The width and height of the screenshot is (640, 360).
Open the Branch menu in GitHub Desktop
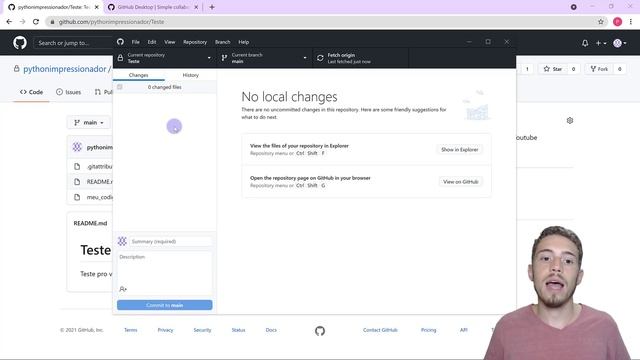click(x=222, y=42)
